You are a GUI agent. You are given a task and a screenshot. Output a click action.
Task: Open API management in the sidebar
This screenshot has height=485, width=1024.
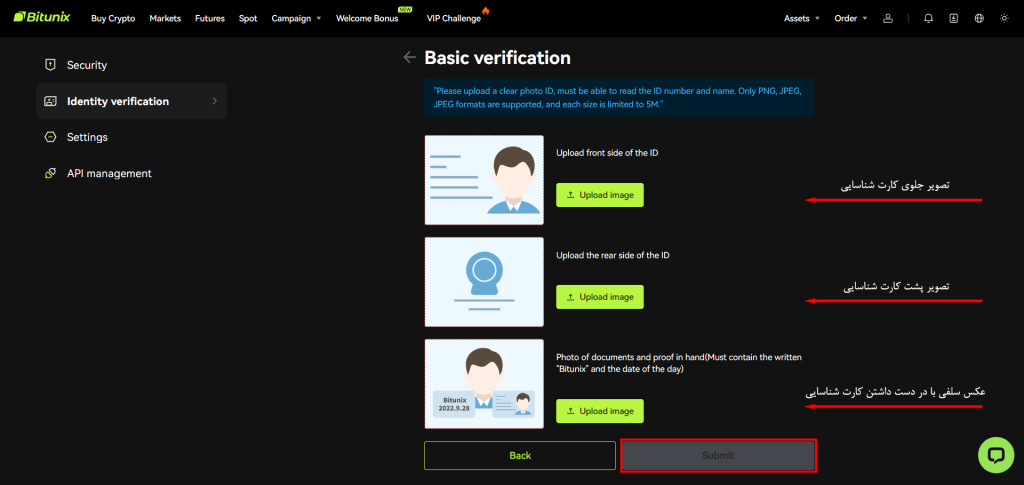[x=109, y=173]
